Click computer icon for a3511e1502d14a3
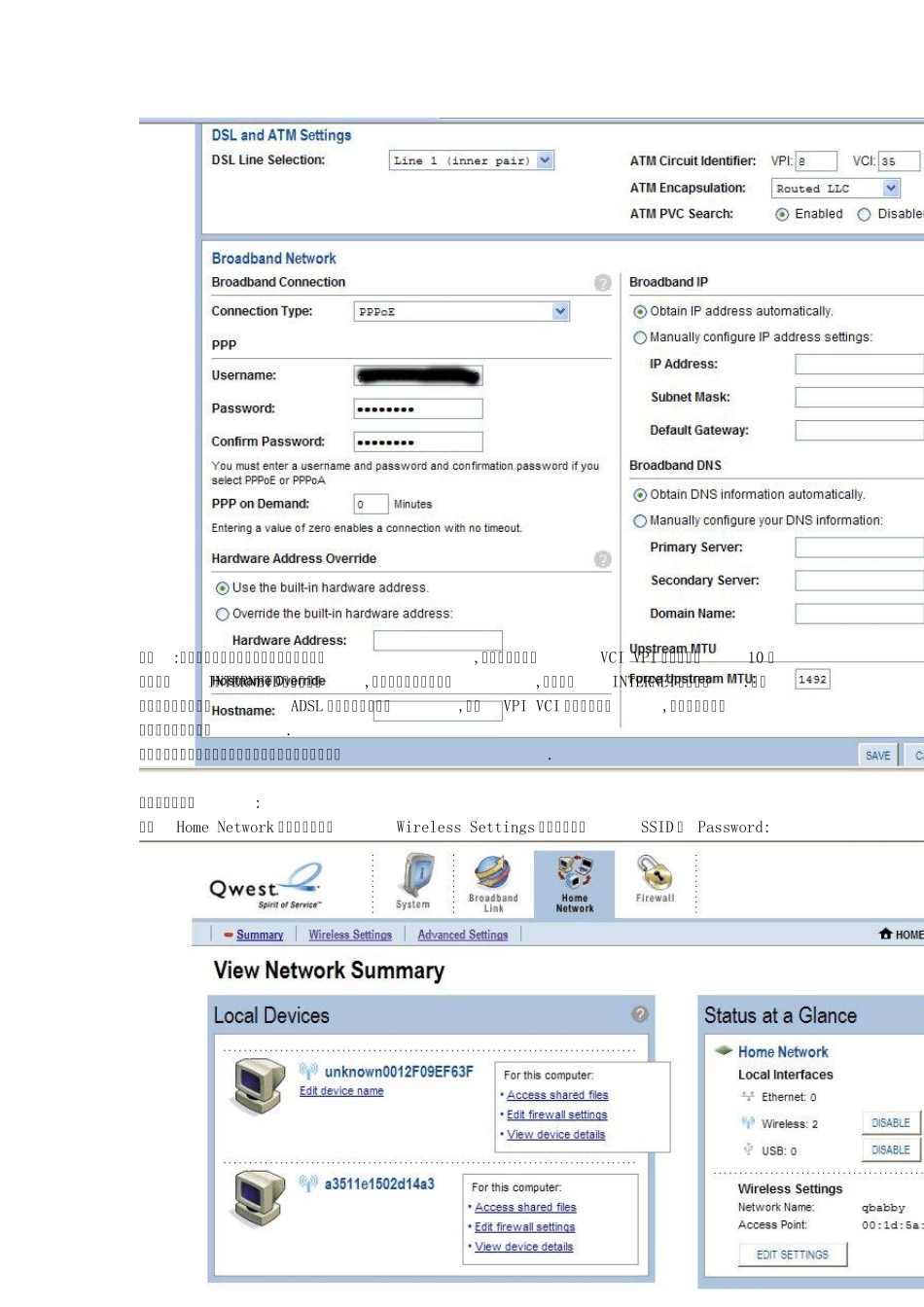The image size is (924, 1307). (x=260, y=1198)
